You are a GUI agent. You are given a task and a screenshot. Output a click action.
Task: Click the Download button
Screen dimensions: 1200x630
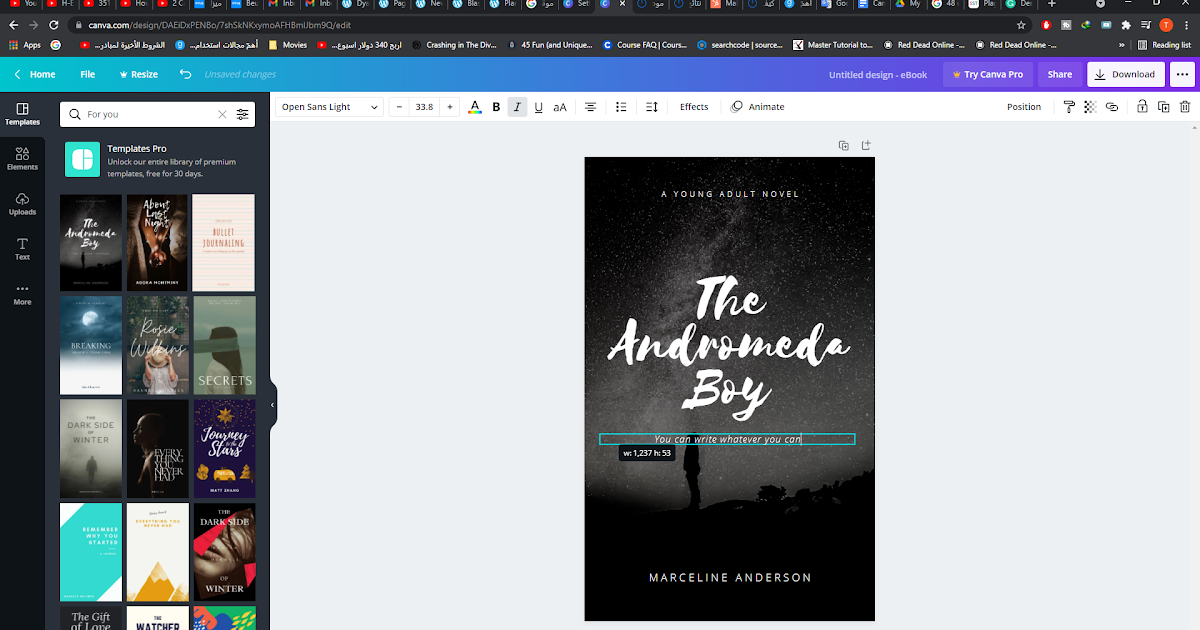pos(1125,74)
